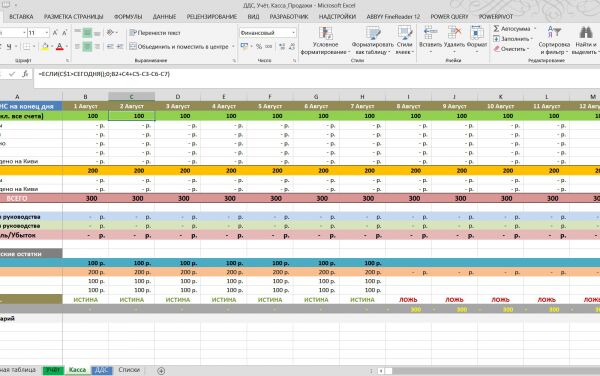The image size is (600, 376).
Task: Select column C header
Action: point(131,96)
